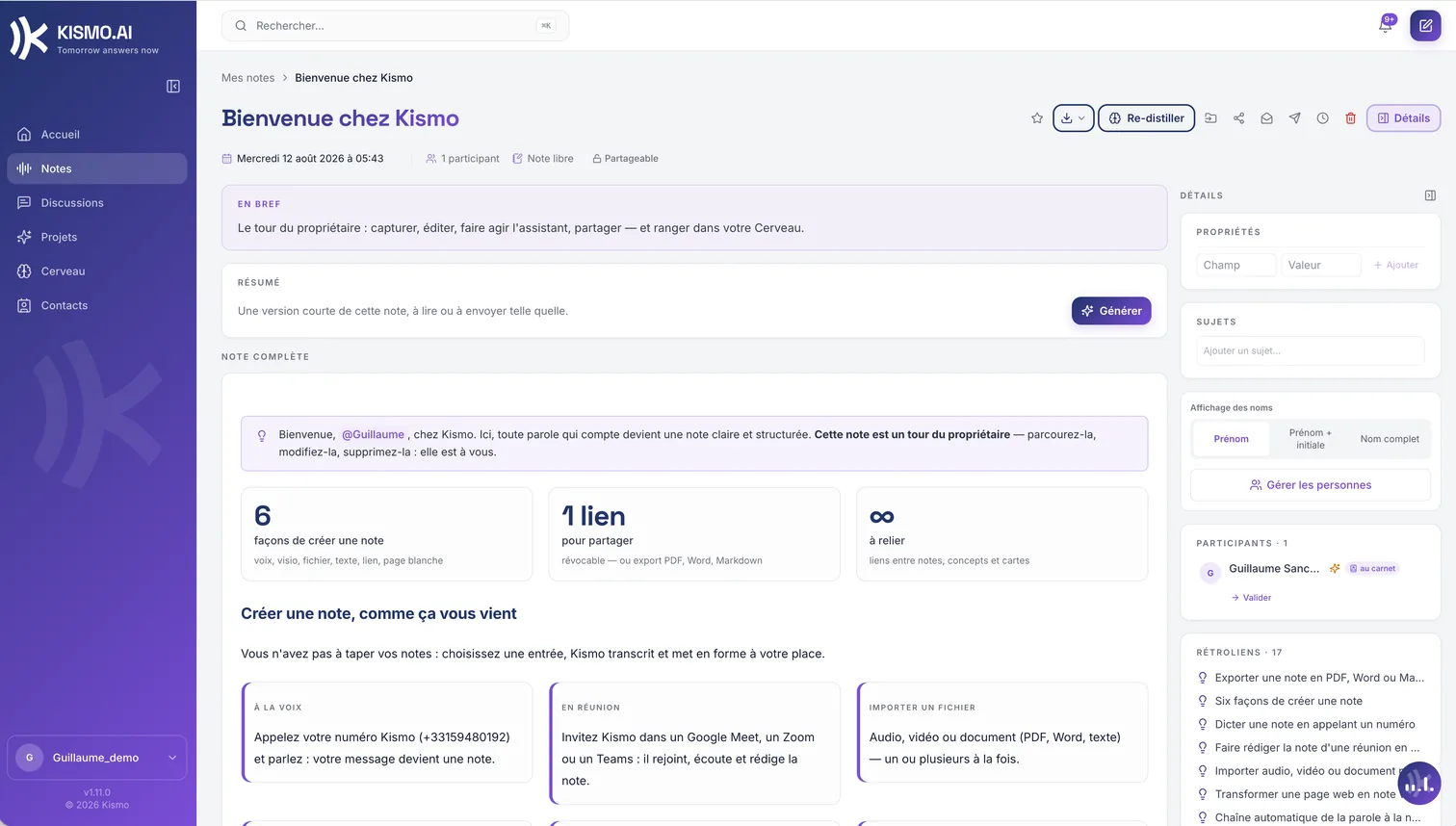The width and height of the screenshot is (1456, 826).
Task: Open the download export dropdown
Action: [1073, 118]
